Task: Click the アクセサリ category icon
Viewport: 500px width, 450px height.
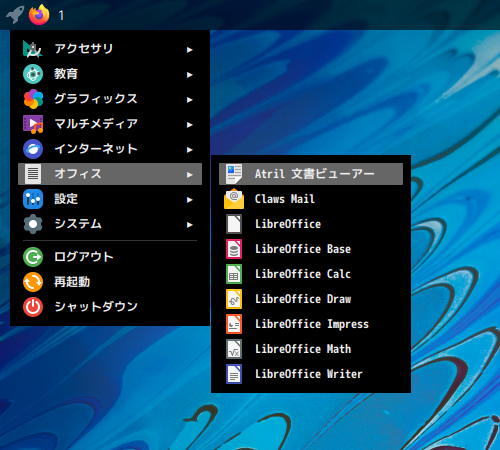Action: (x=33, y=49)
